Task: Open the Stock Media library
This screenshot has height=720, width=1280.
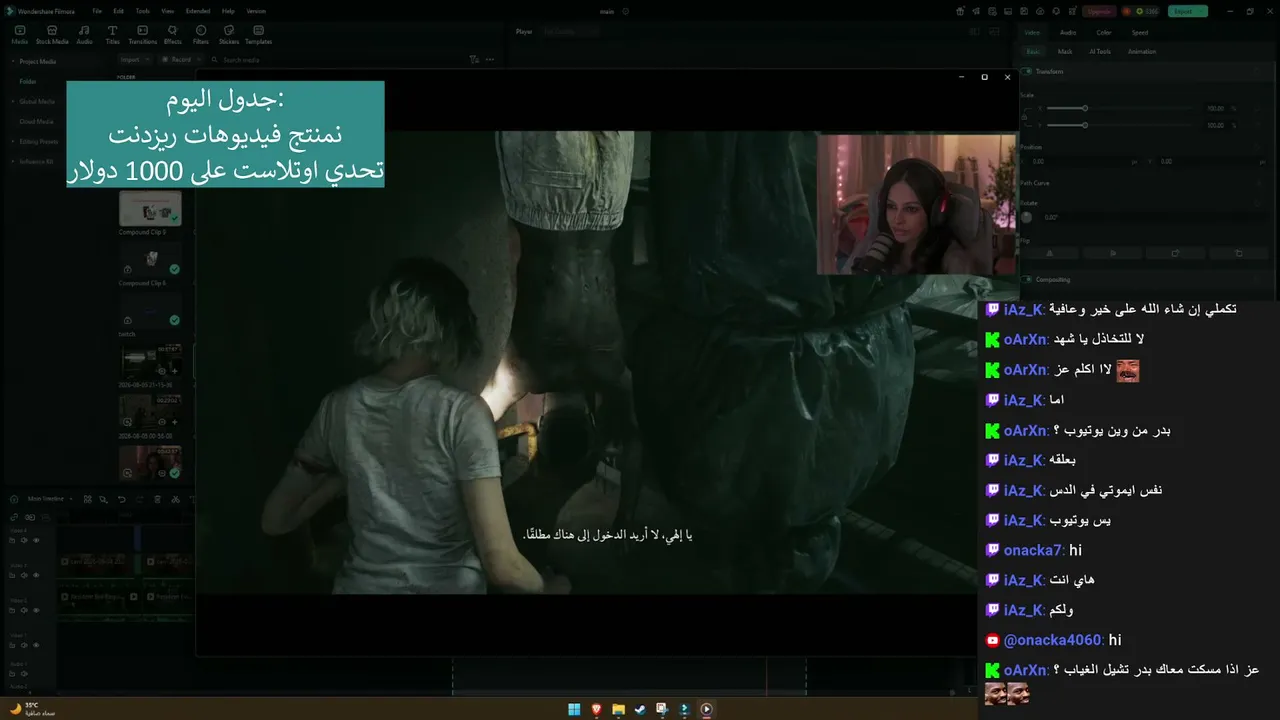Action: click(x=52, y=34)
